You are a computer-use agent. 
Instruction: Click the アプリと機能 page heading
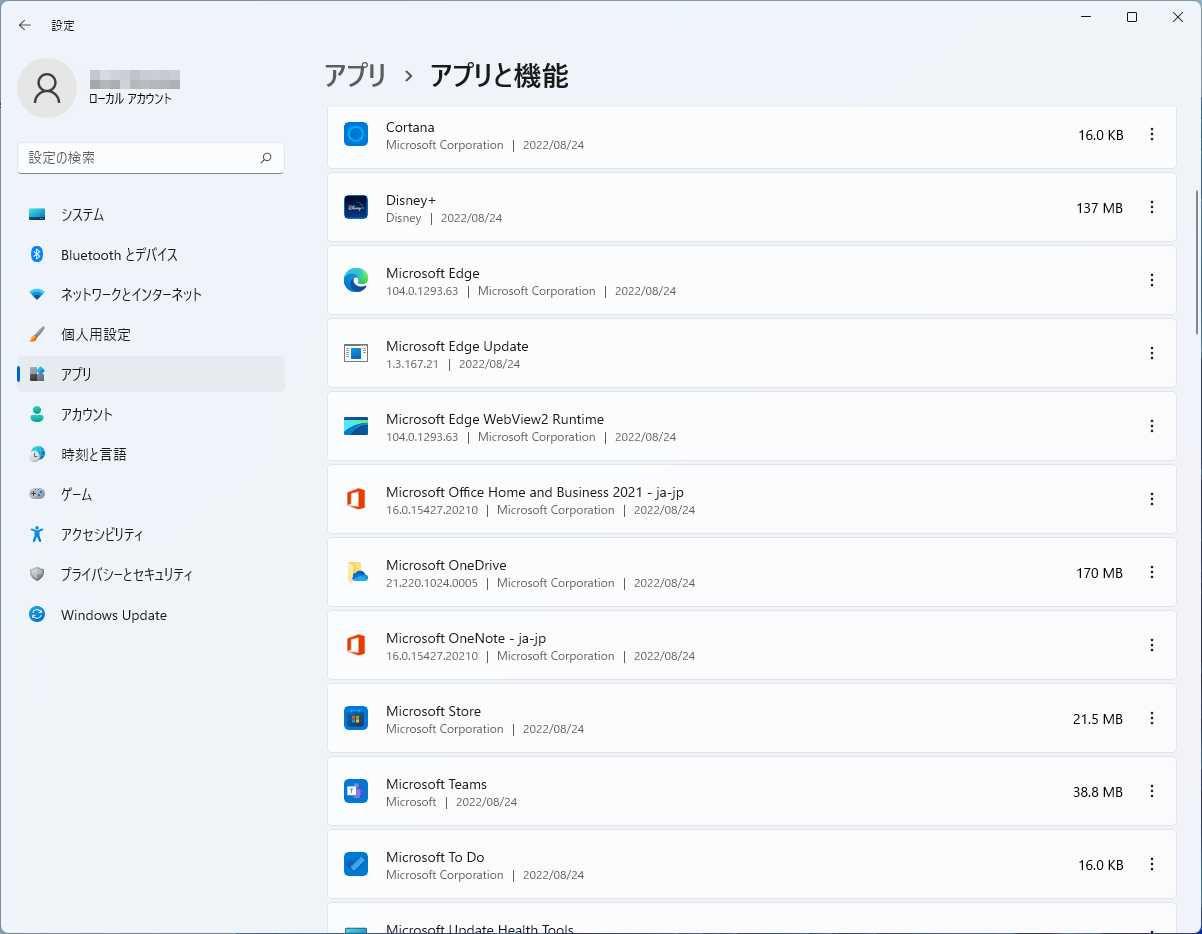(x=499, y=75)
